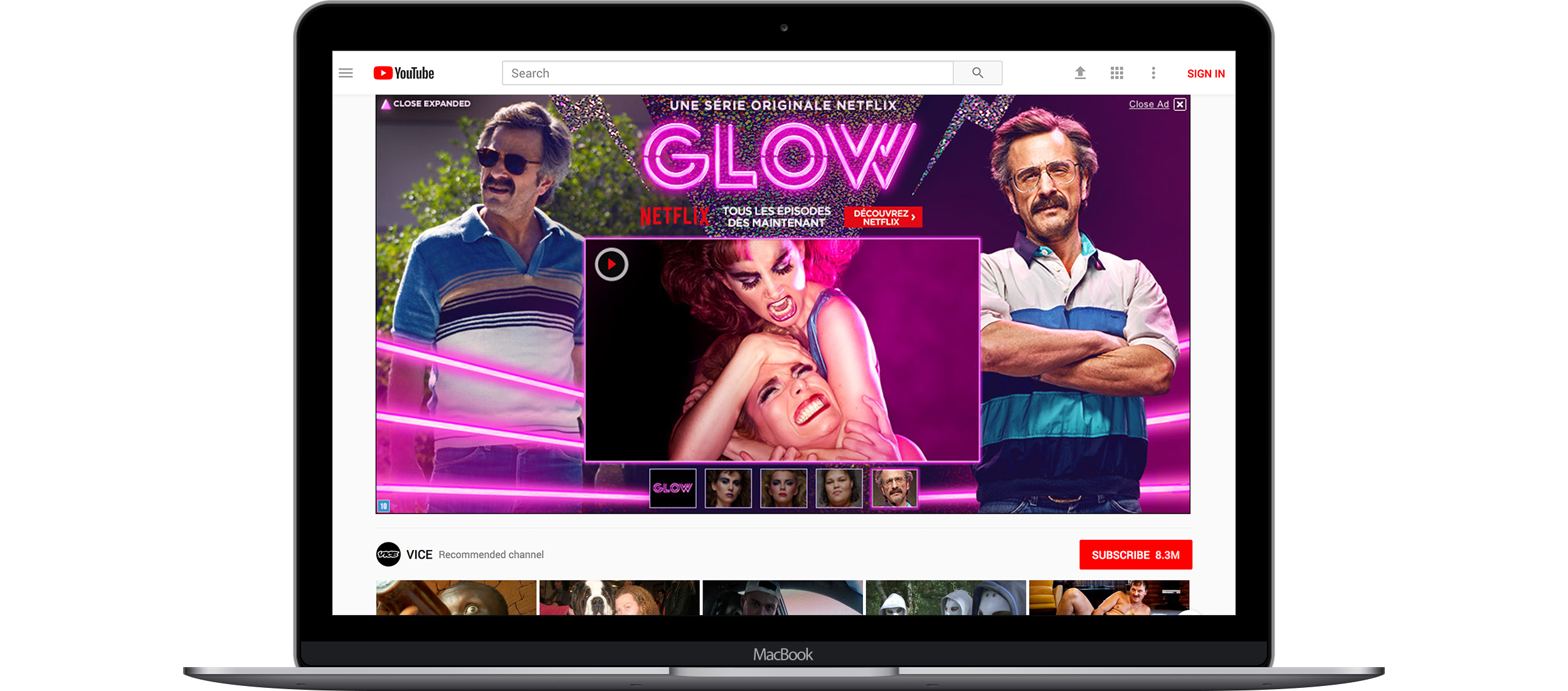The image size is (1568, 691).
Task: Open first VICE video with wide-eyed man
Action: (x=456, y=598)
